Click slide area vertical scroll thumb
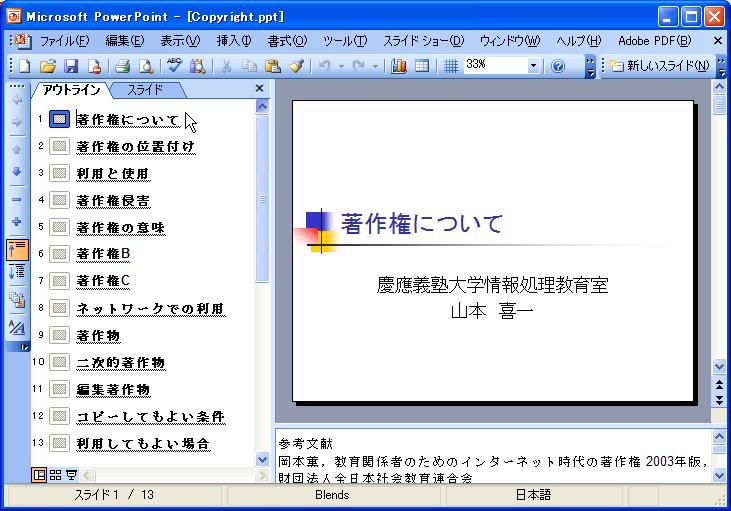This screenshot has height=511, width=731. pos(719,104)
